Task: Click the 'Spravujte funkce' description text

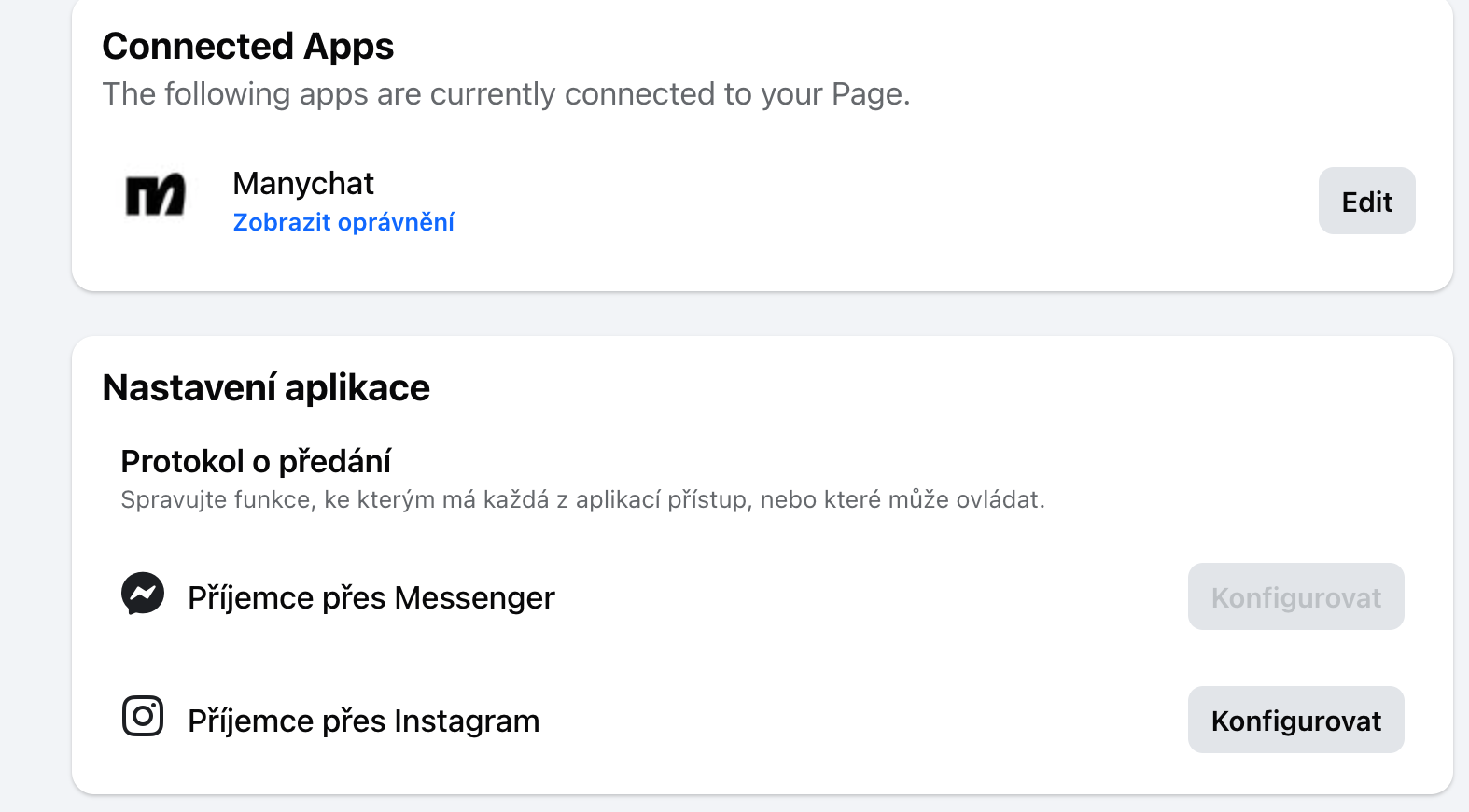Action: [583, 499]
